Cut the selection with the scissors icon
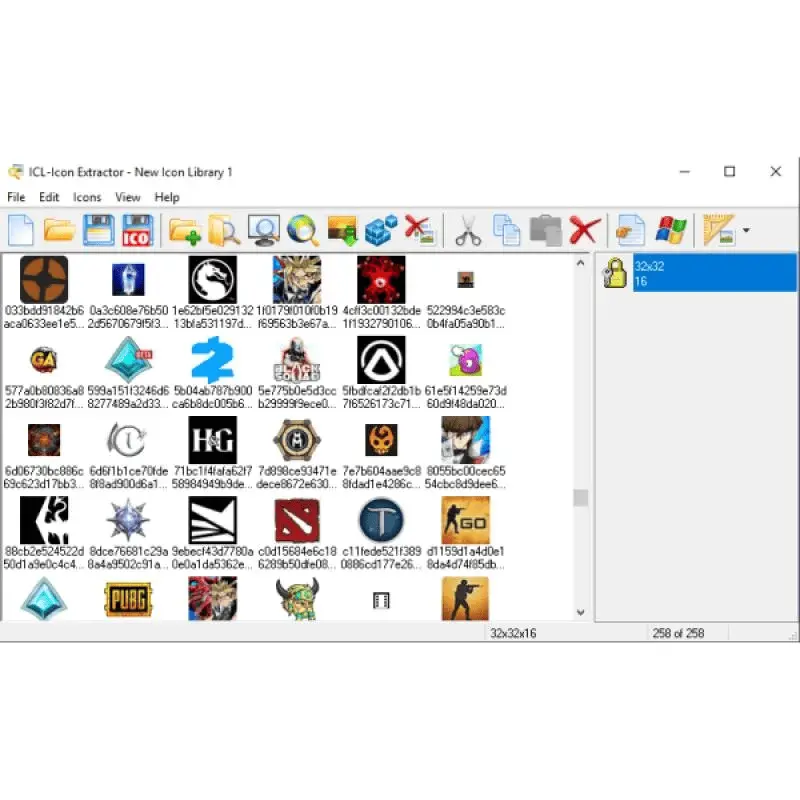Screen dimensions: 800x800 (468, 231)
